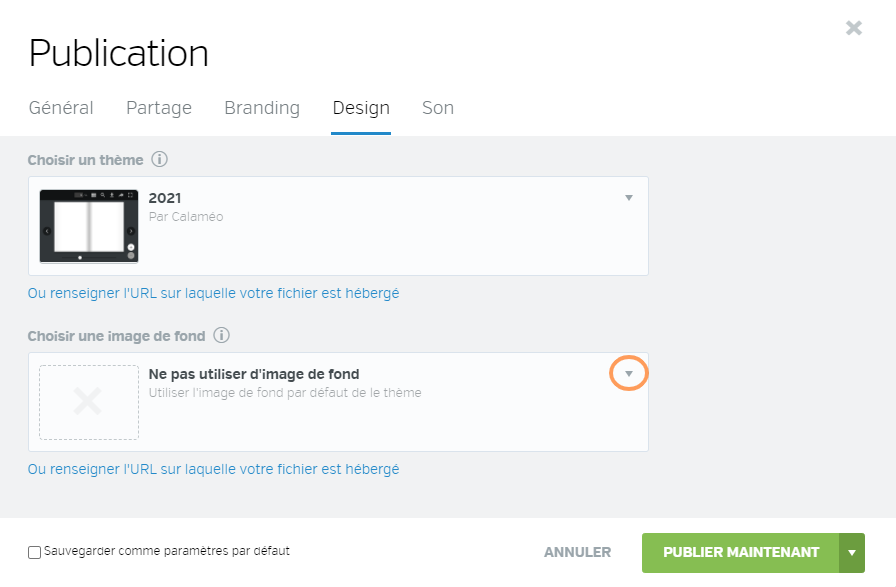Expand the 2021 theme dropdown arrow
The image size is (896, 587).
coord(629,198)
